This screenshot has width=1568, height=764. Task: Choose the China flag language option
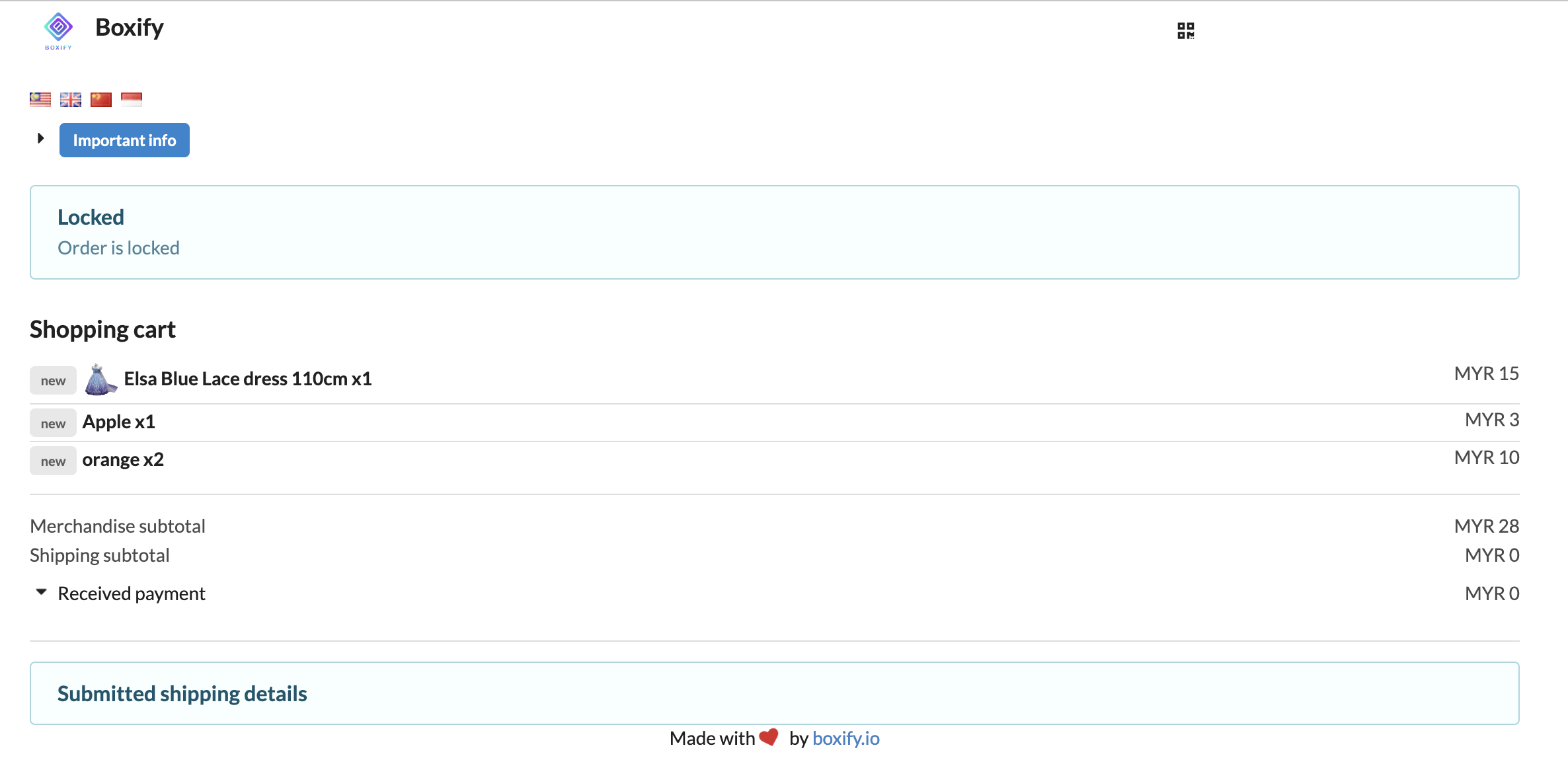(101, 100)
